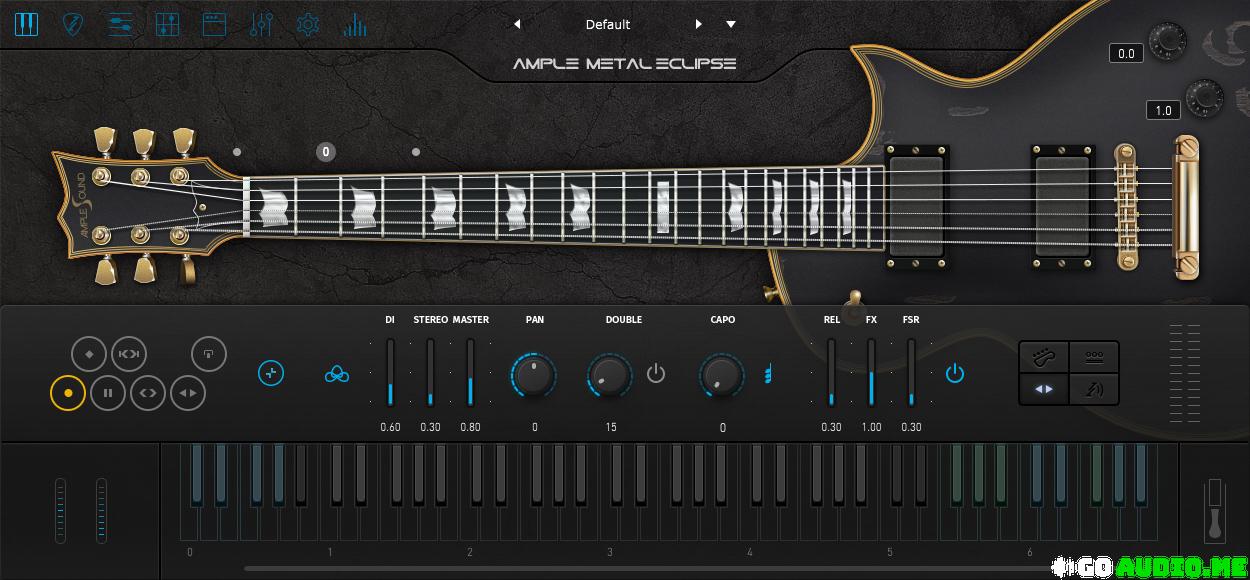The height and width of the screenshot is (580, 1250).
Task: Set the MASTER volume slider
Action: (470, 372)
